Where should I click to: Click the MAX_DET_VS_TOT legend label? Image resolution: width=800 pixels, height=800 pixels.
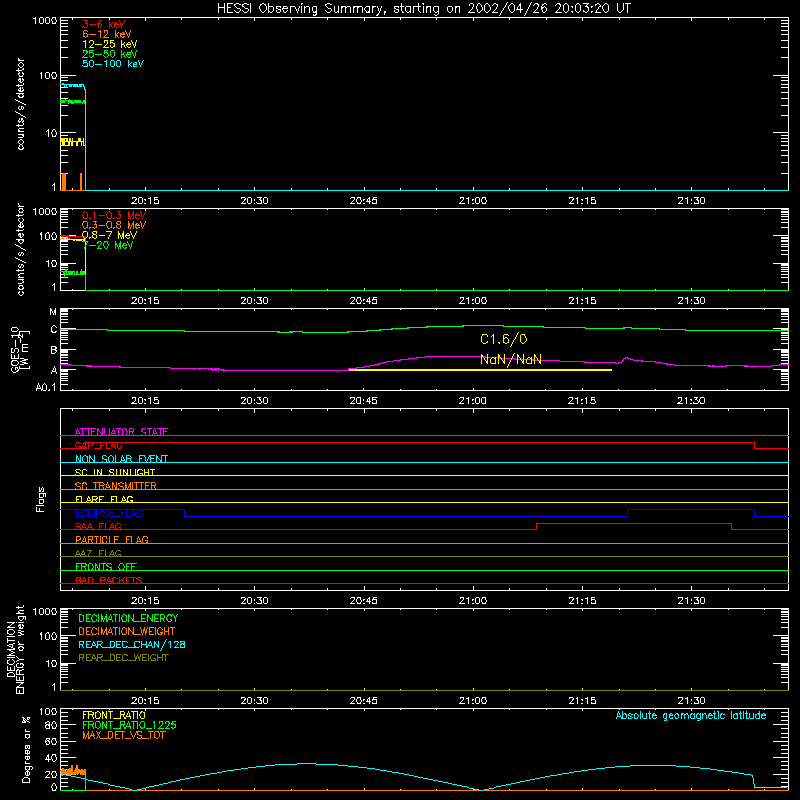click(x=123, y=735)
